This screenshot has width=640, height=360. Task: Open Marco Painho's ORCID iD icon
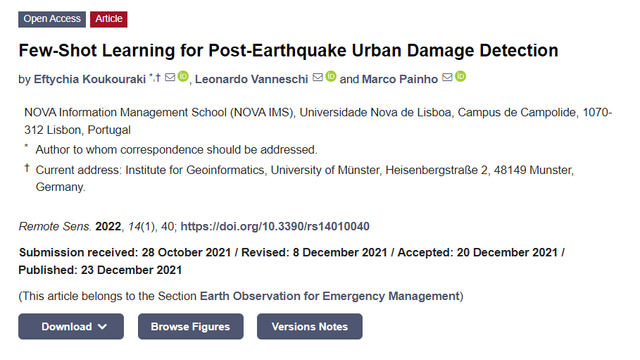(x=460, y=76)
